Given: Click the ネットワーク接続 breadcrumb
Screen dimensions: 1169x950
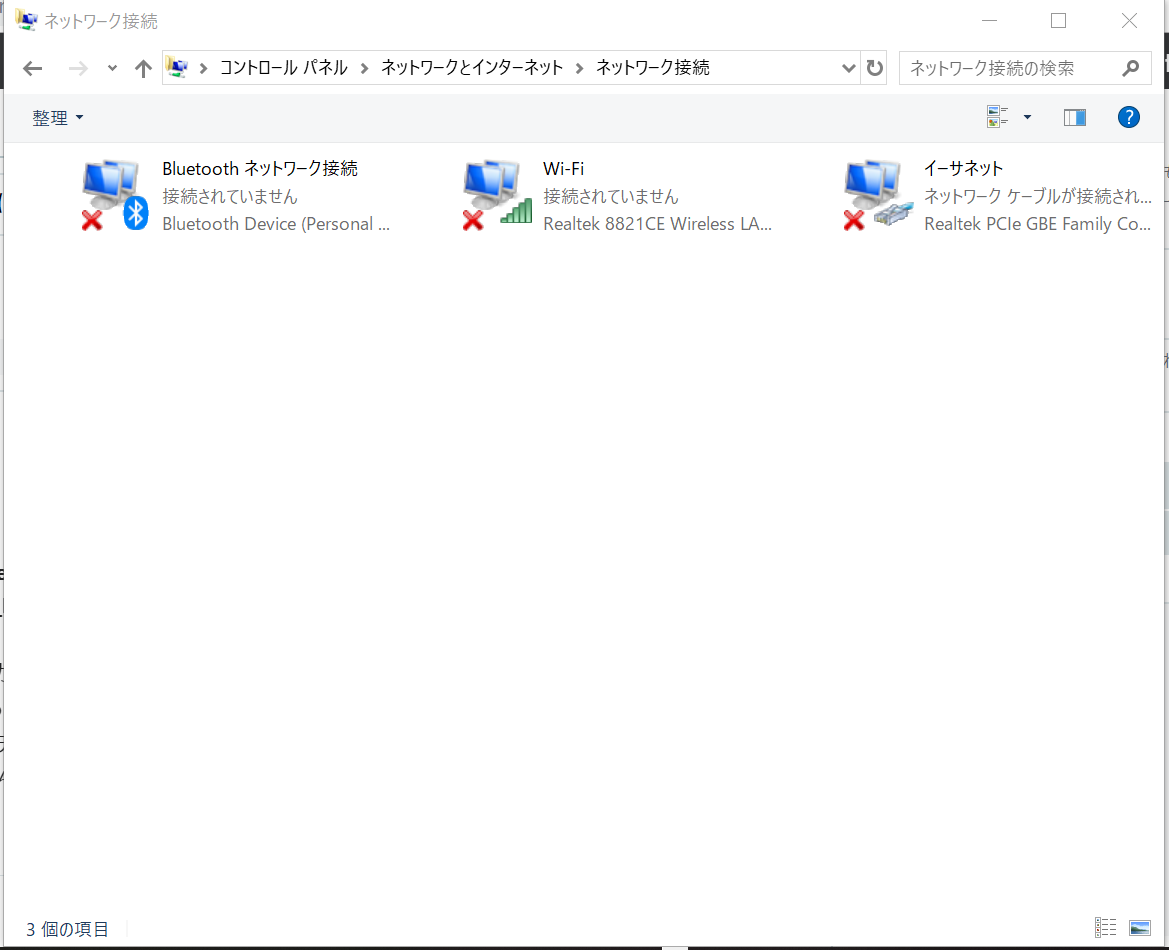Looking at the screenshot, I should point(652,68).
